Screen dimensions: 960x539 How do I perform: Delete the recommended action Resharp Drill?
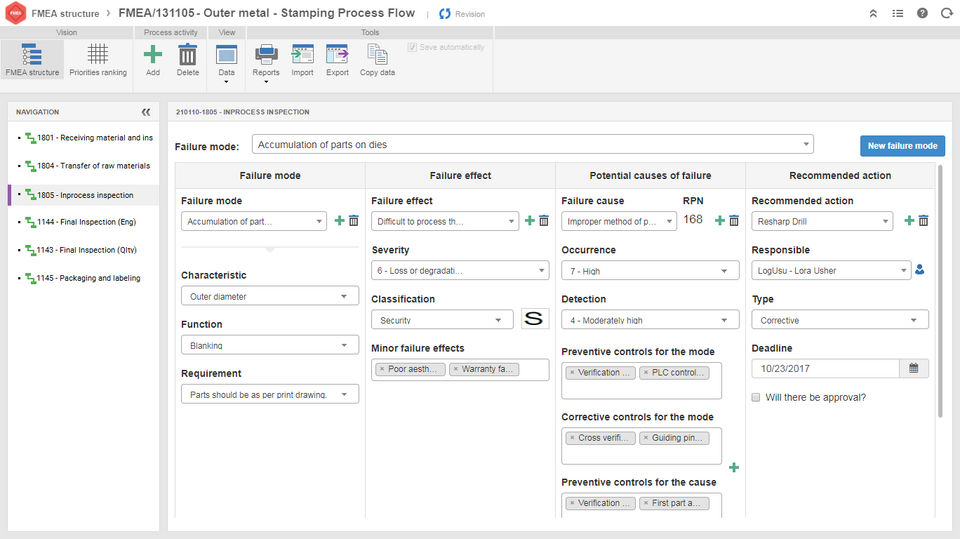click(x=924, y=221)
